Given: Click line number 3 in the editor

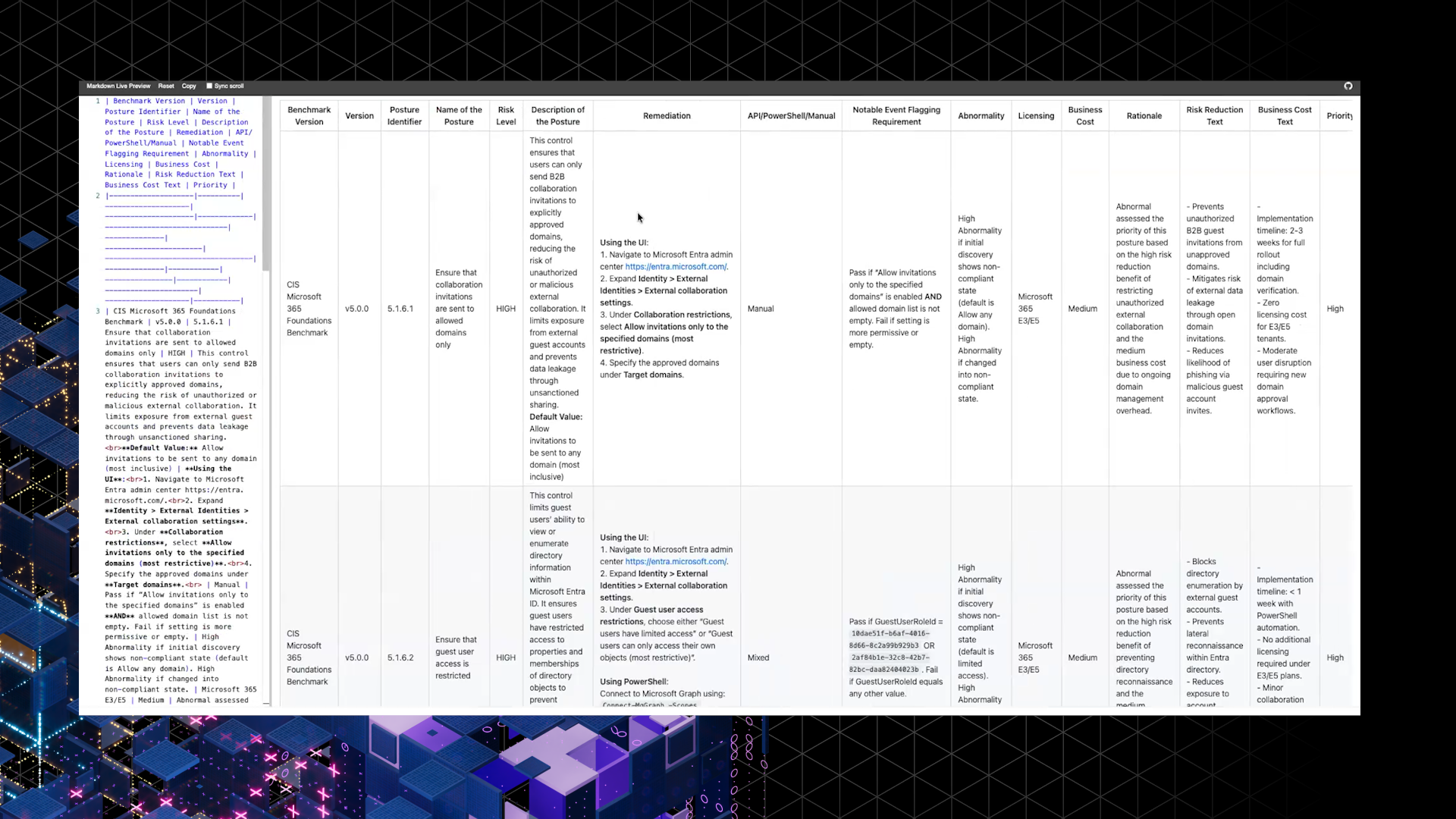Looking at the screenshot, I should (98, 311).
